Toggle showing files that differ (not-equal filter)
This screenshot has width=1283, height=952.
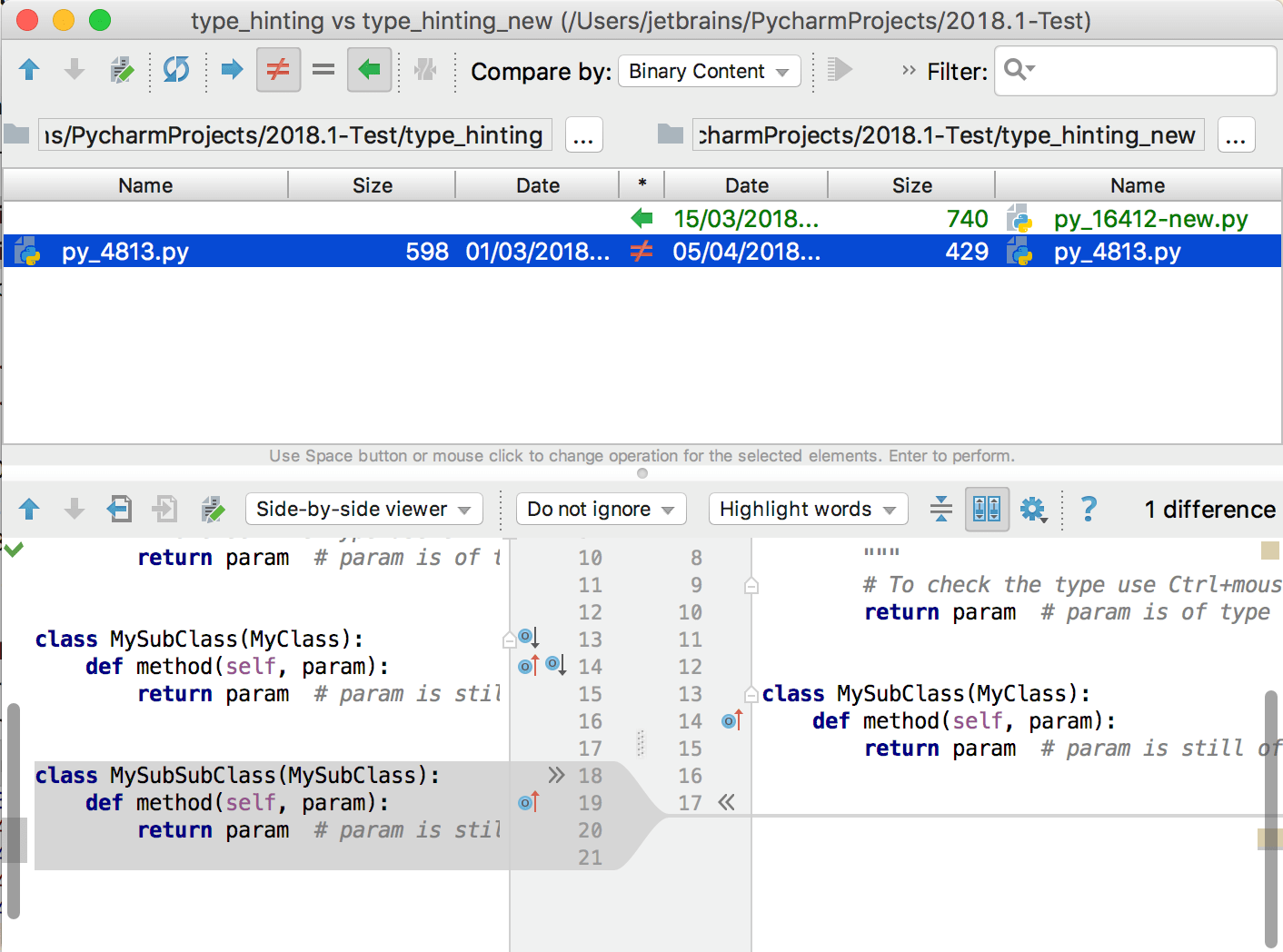pos(278,70)
